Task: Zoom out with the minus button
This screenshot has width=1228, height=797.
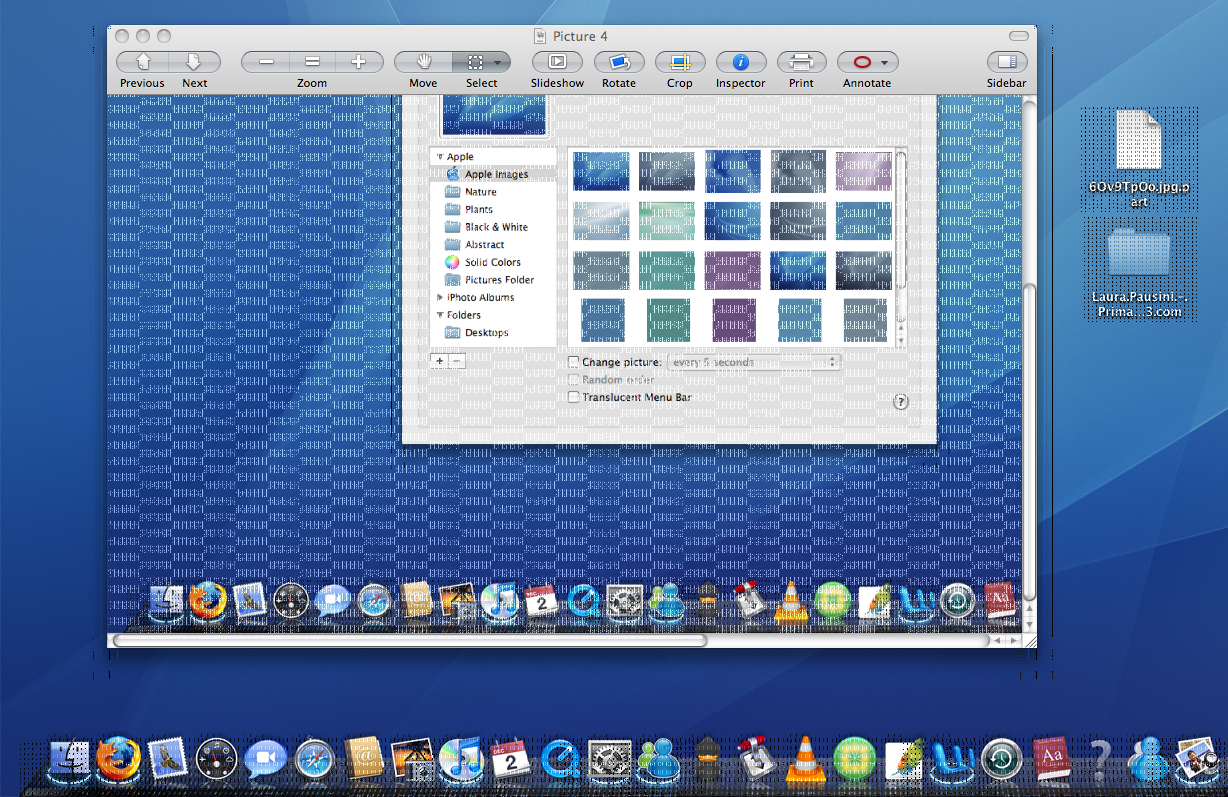Action: click(x=266, y=62)
